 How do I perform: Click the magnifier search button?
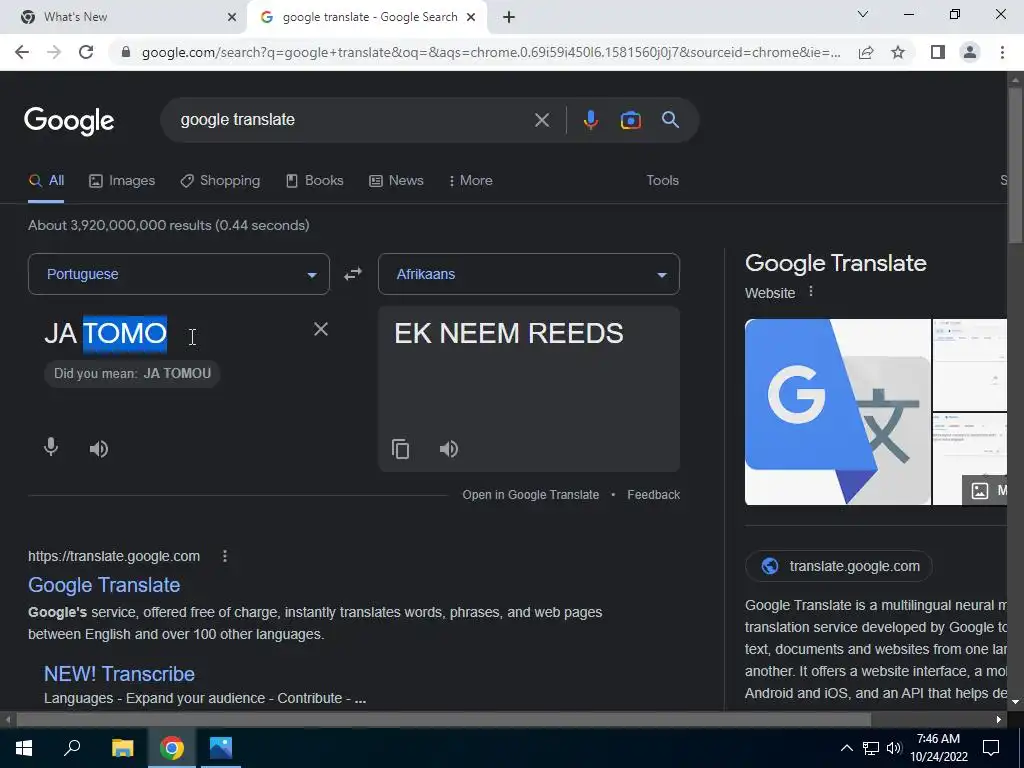[x=670, y=120]
